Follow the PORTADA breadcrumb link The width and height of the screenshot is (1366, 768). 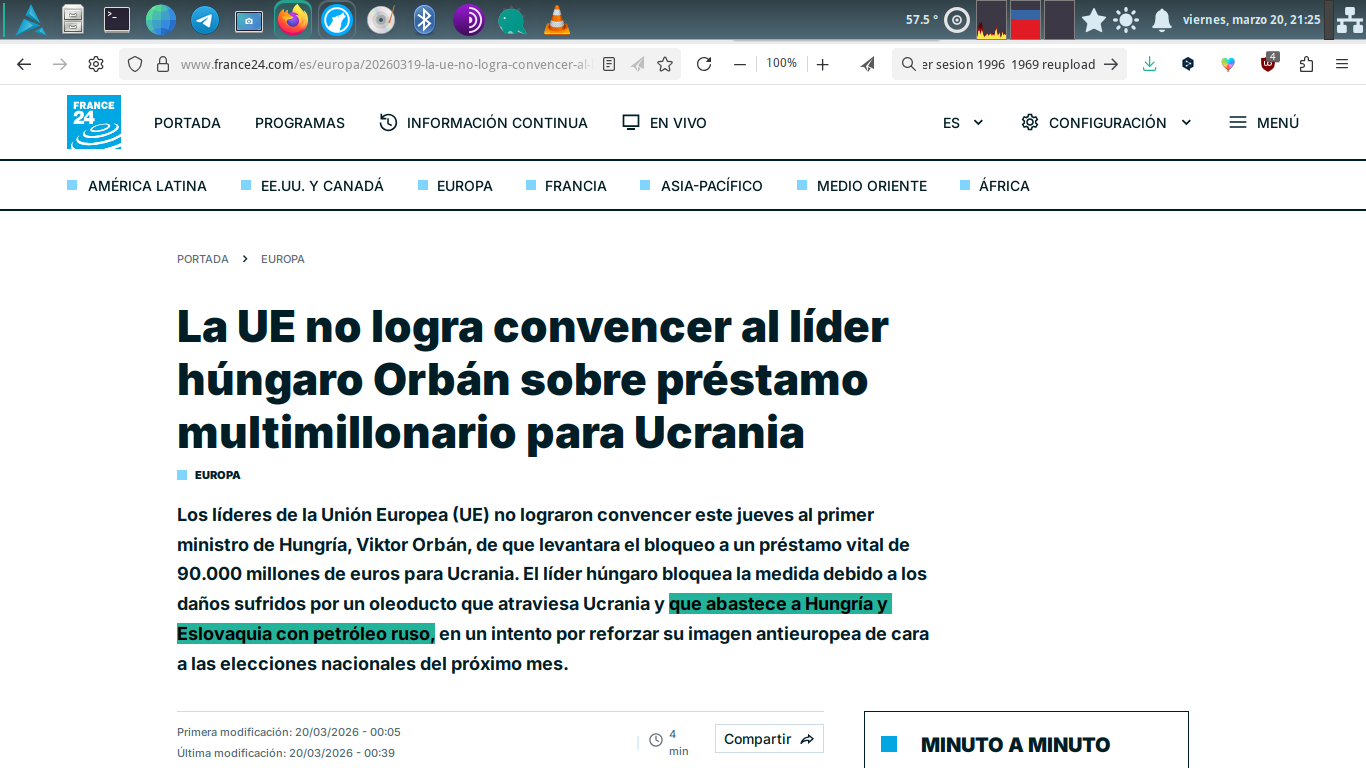[x=203, y=259]
